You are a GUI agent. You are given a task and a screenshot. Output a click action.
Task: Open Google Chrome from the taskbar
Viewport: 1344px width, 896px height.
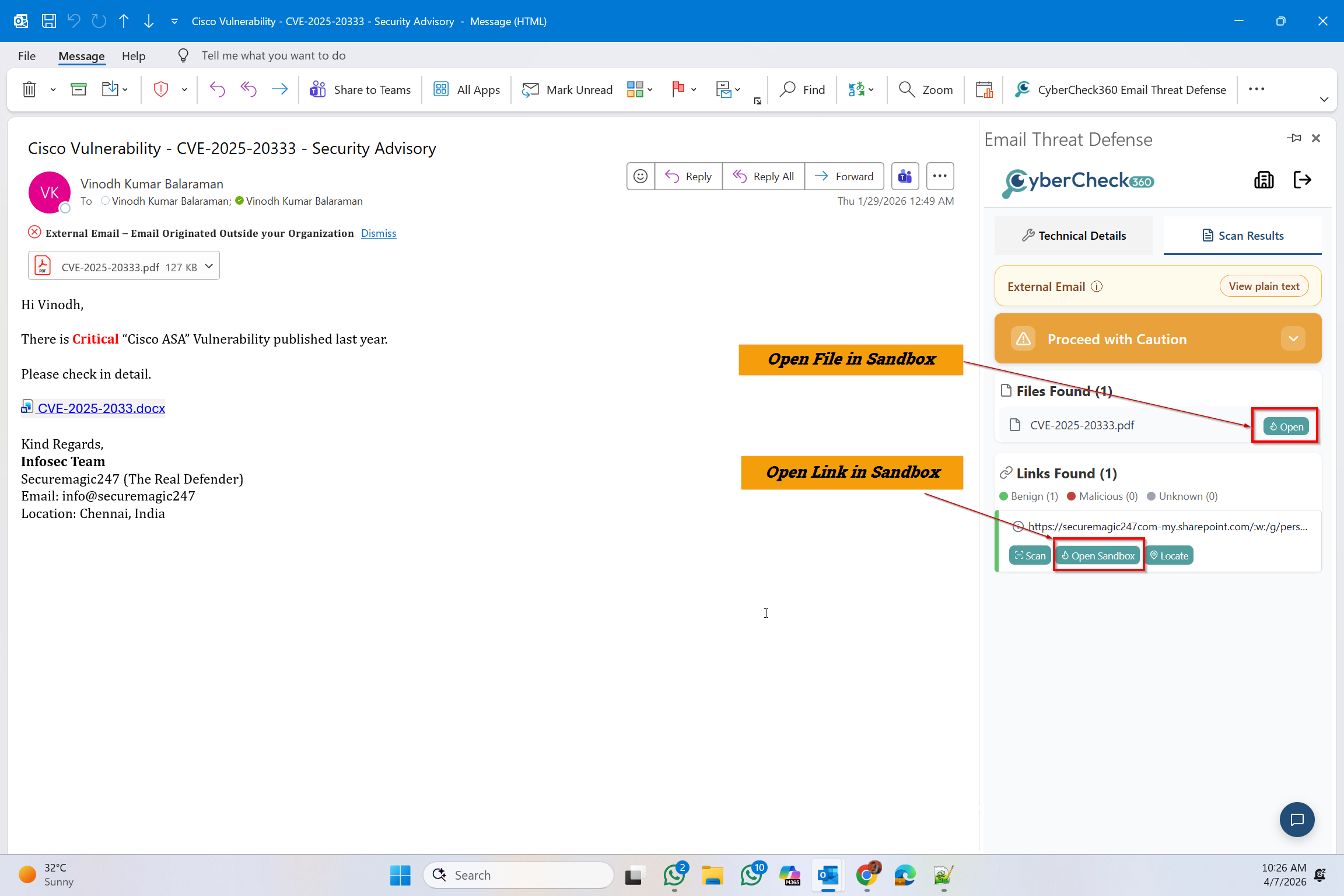[867, 875]
